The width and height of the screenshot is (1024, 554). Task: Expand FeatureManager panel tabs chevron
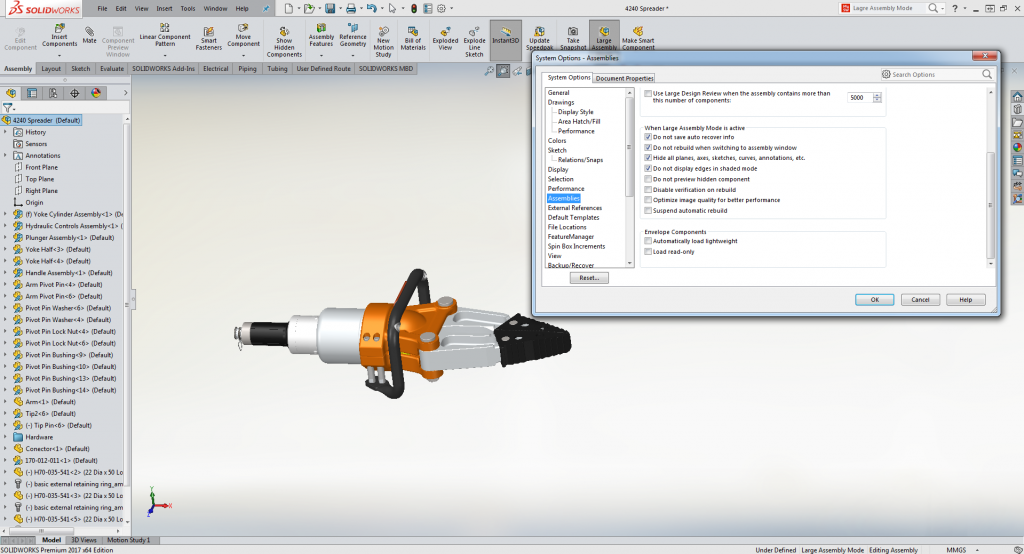125,93
